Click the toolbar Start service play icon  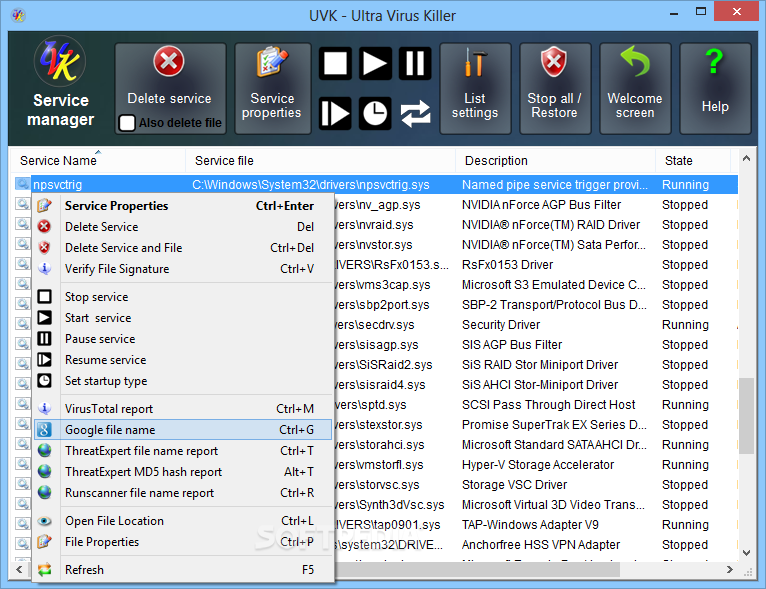coord(375,63)
